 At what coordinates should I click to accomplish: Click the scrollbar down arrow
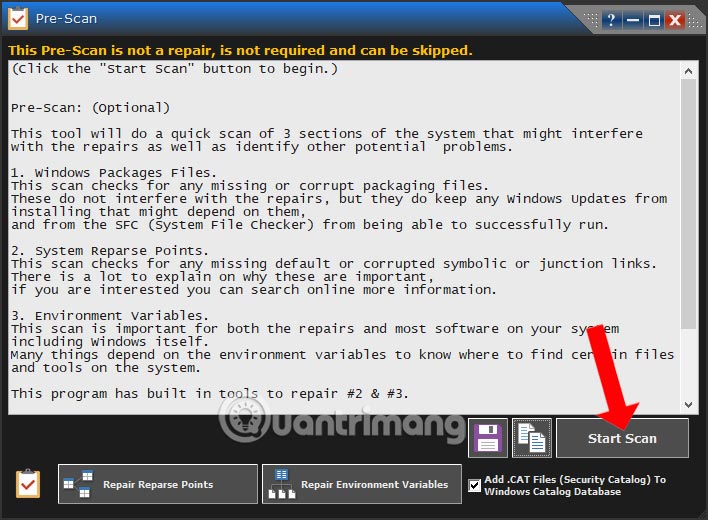[688, 405]
